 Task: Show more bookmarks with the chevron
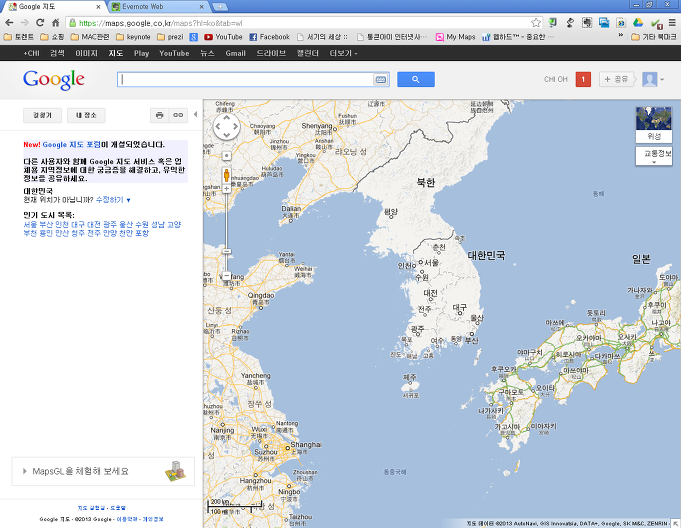[x=621, y=36]
